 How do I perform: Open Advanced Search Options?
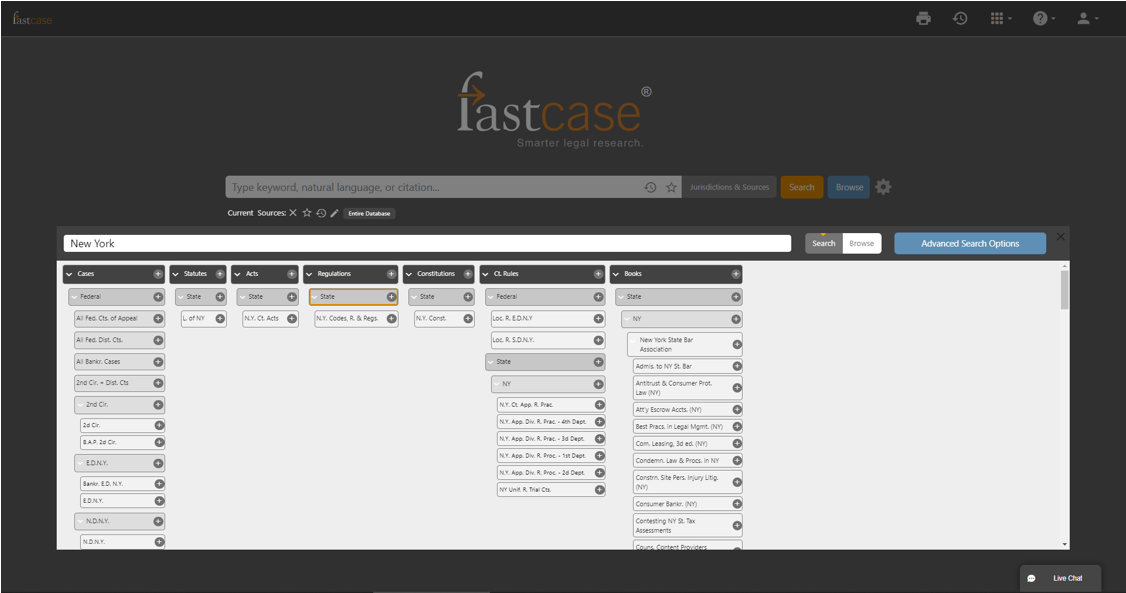click(969, 243)
